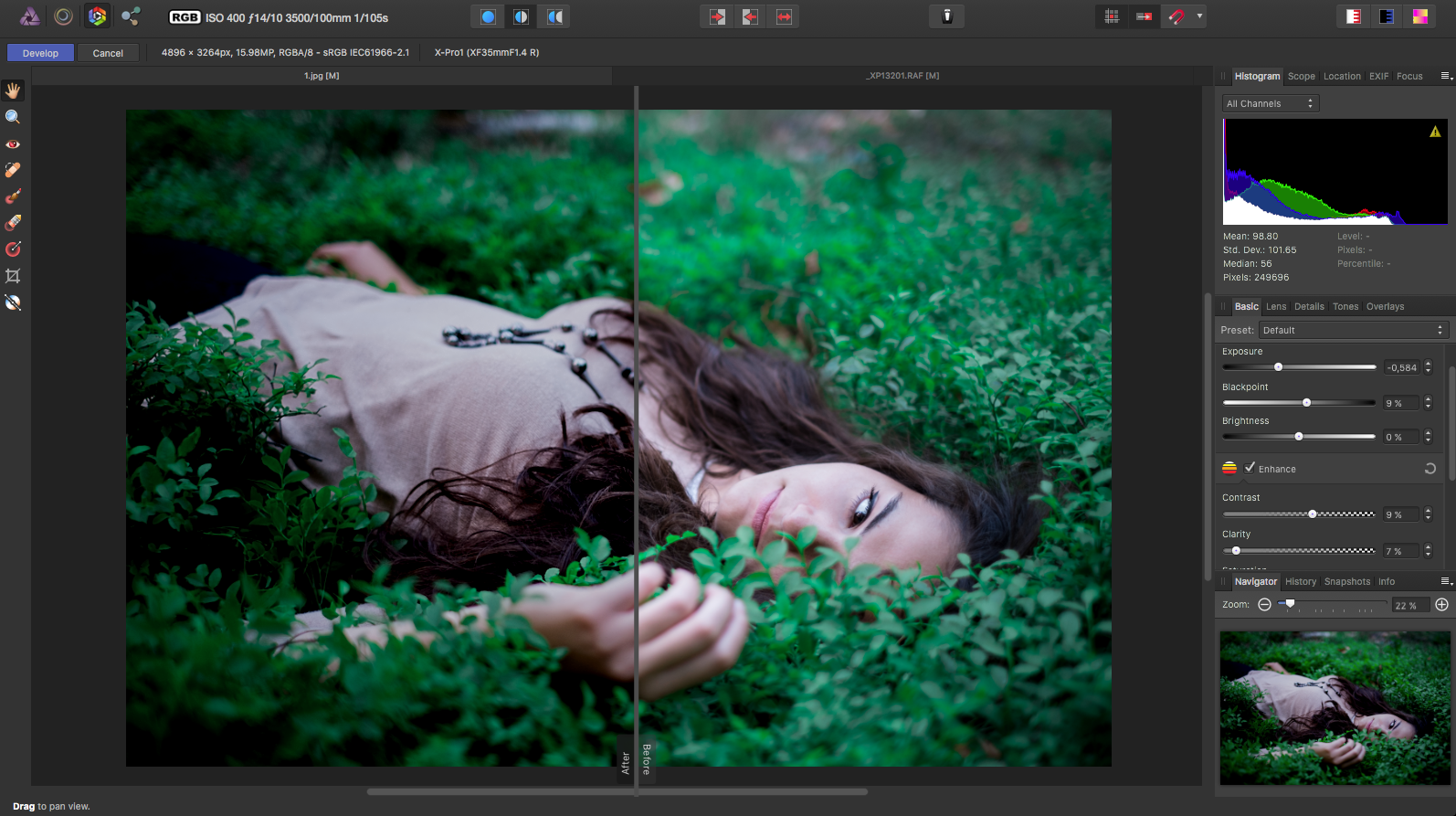Click the Brightness value stepper
Image resolution: width=1456 pixels, height=816 pixels.
[1429, 437]
